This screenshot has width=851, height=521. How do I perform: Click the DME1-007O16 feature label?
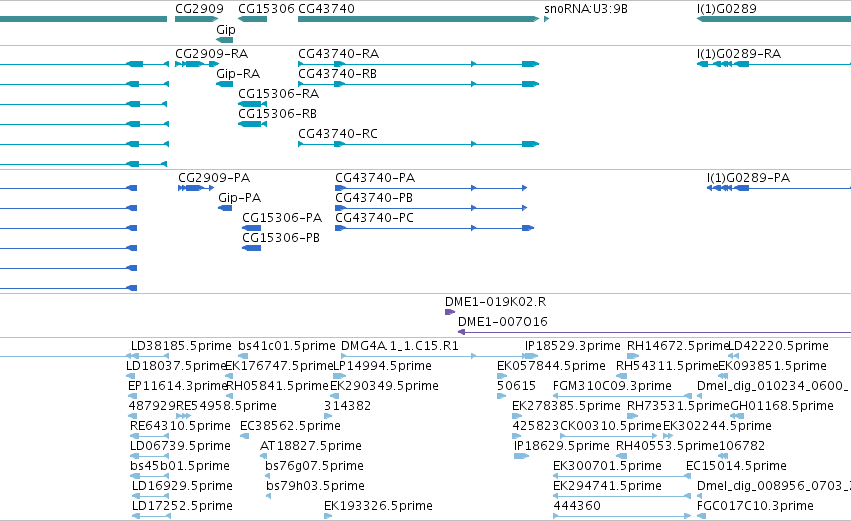pos(503,322)
